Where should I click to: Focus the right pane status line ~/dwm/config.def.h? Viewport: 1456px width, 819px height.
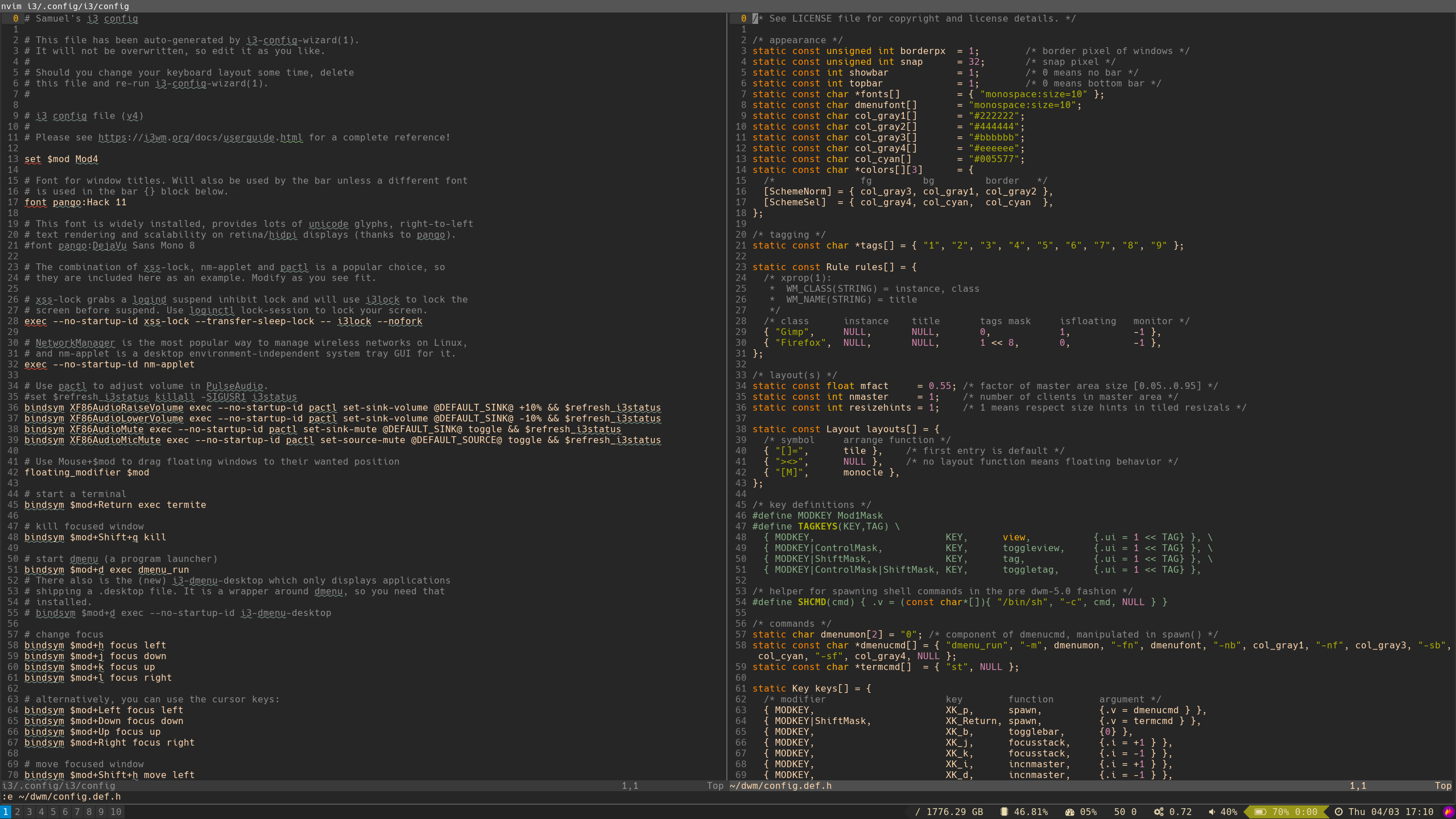[780, 785]
